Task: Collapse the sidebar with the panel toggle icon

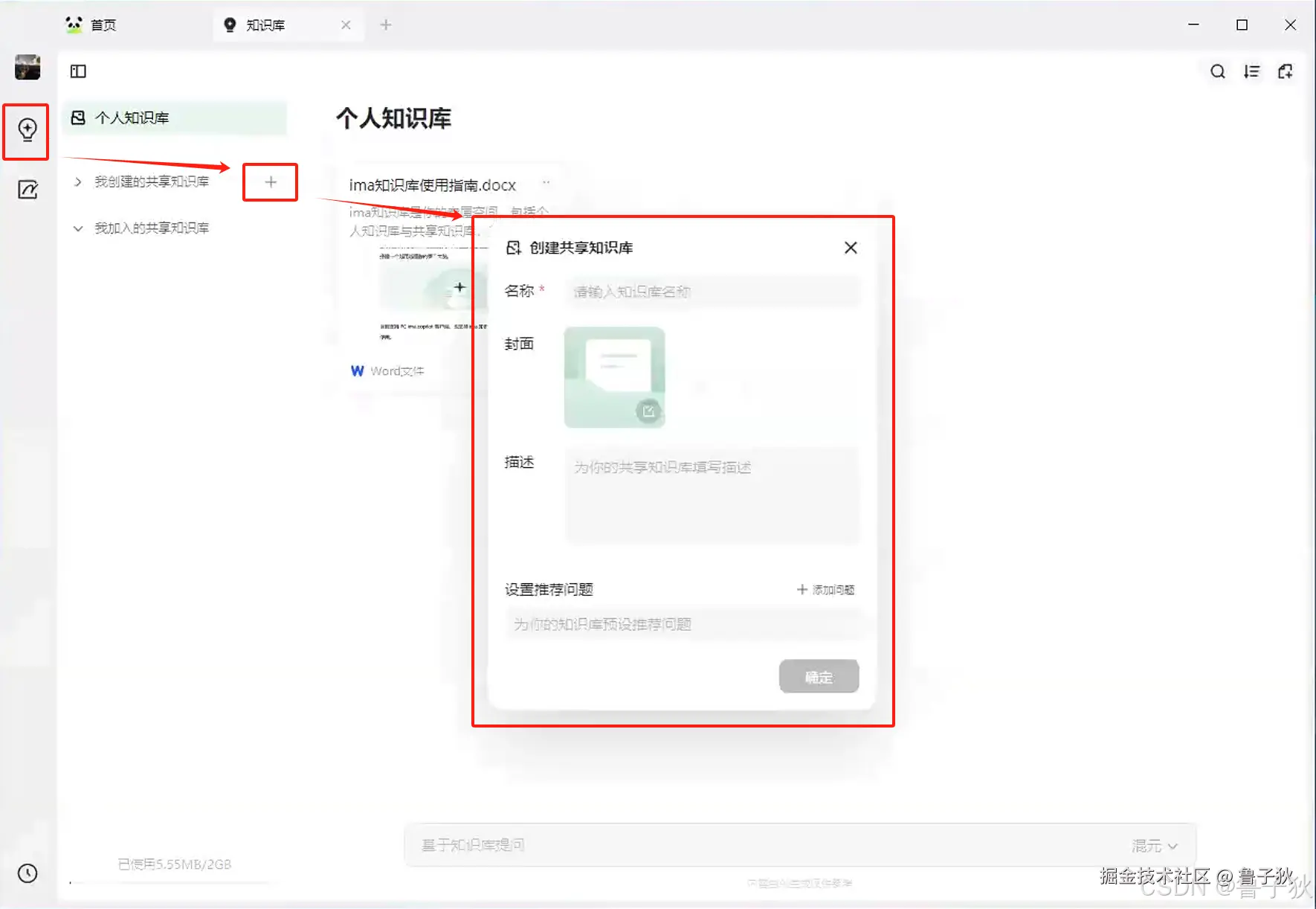Action: point(77,71)
